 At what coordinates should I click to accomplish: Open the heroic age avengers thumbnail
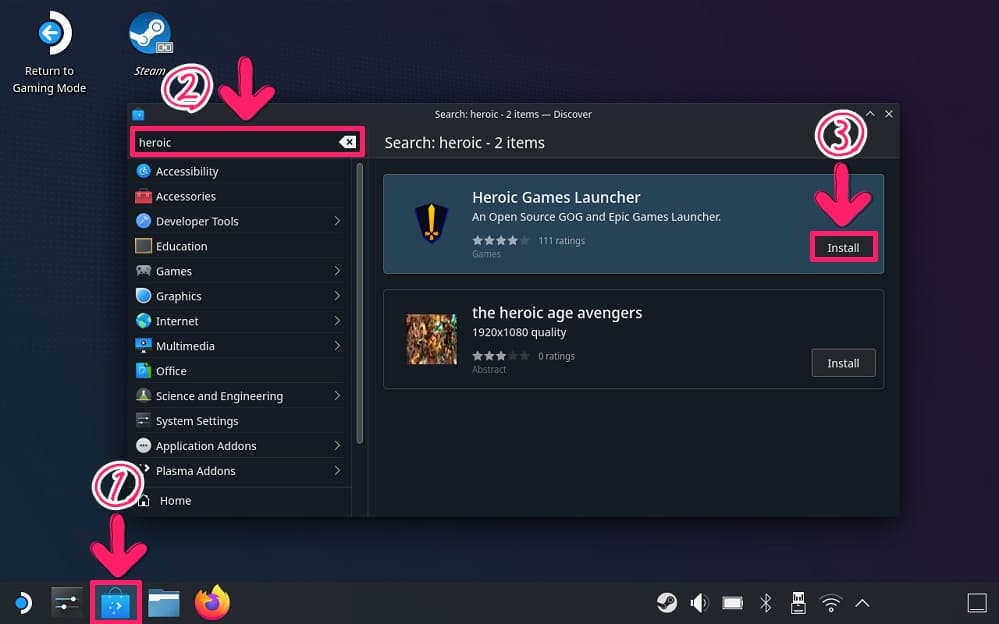(431, 338)
